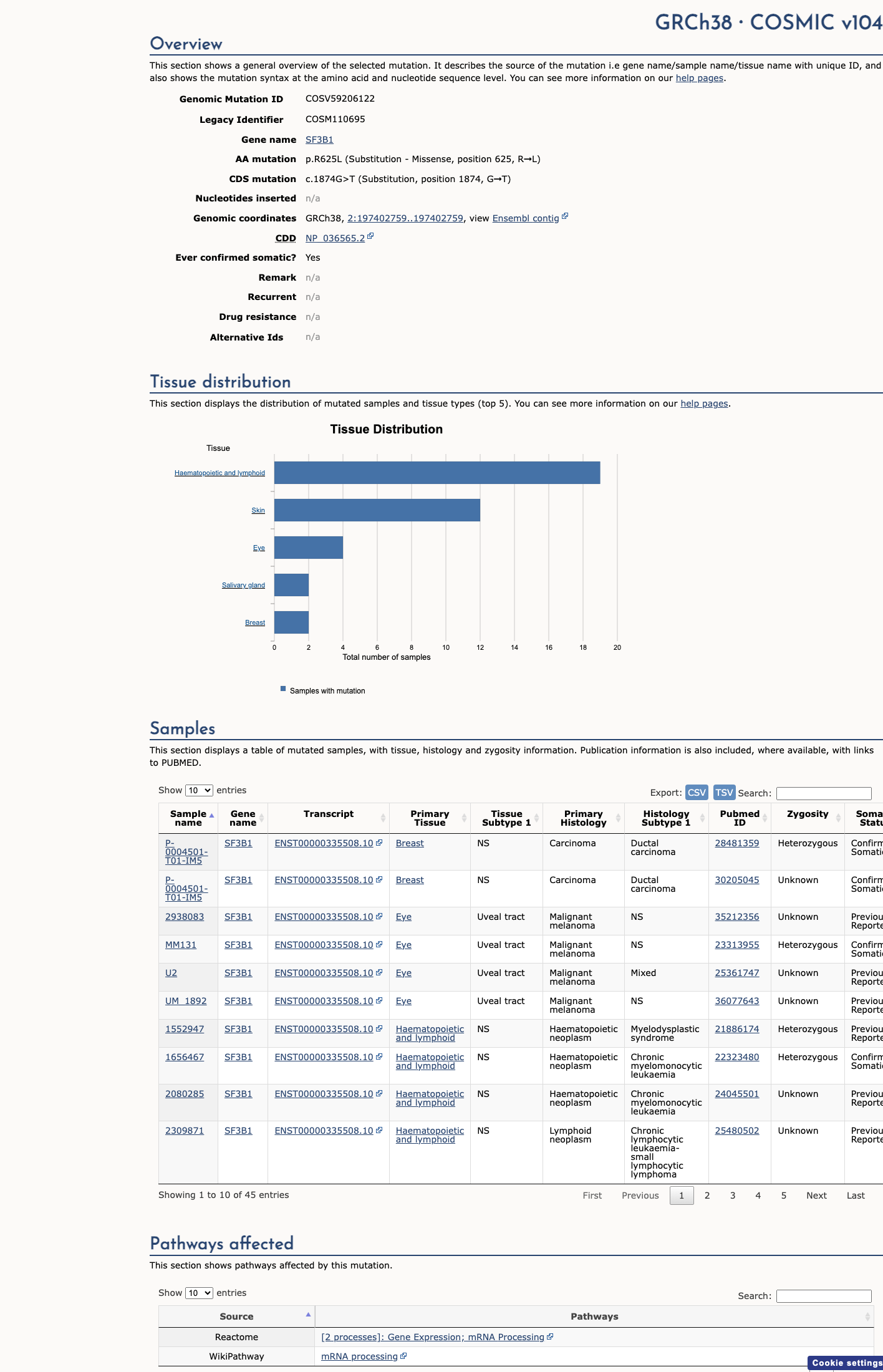Viewport: 883px width, 1372px height.
Task: Click the external link icon beside WikiPathway mRNA processing
Action: (403, 1356)
